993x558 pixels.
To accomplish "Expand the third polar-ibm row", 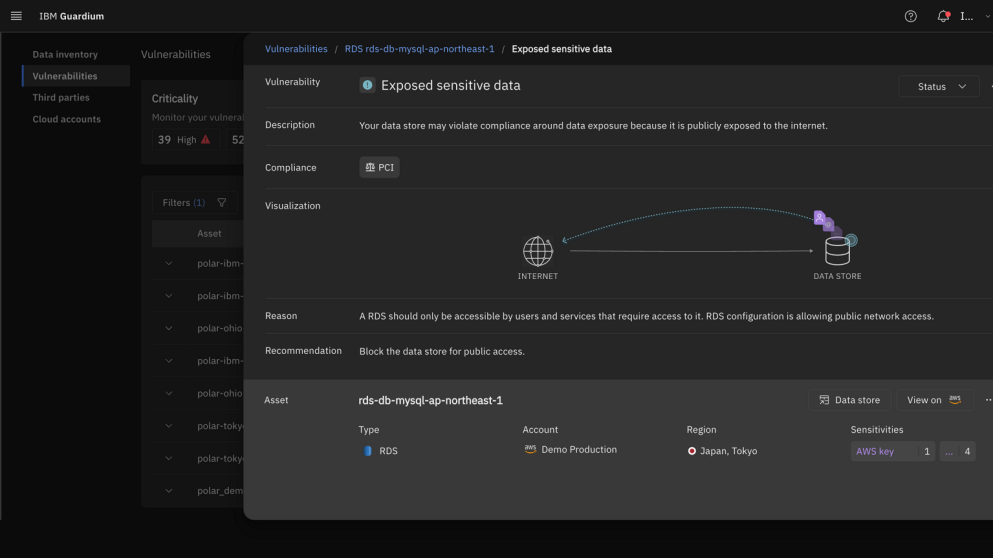I will pyautogui.click(x=168, y=361).
